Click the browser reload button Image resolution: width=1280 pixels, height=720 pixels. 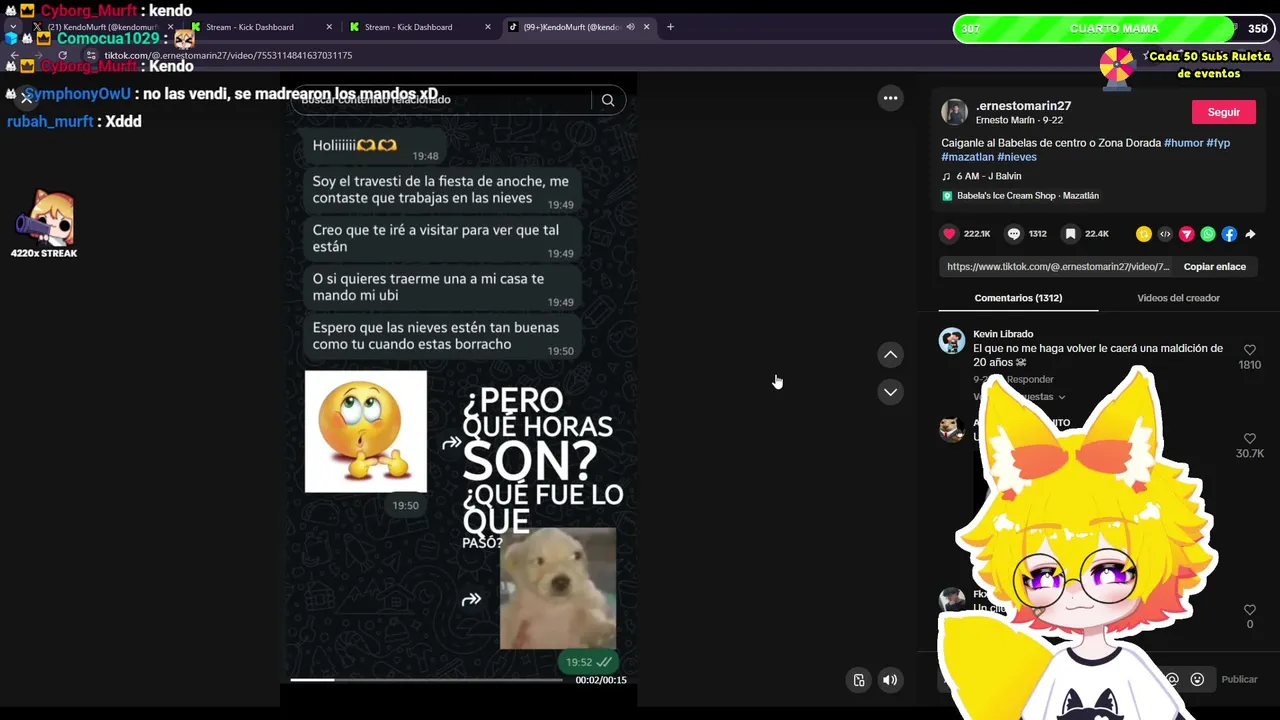click(62, 56)
